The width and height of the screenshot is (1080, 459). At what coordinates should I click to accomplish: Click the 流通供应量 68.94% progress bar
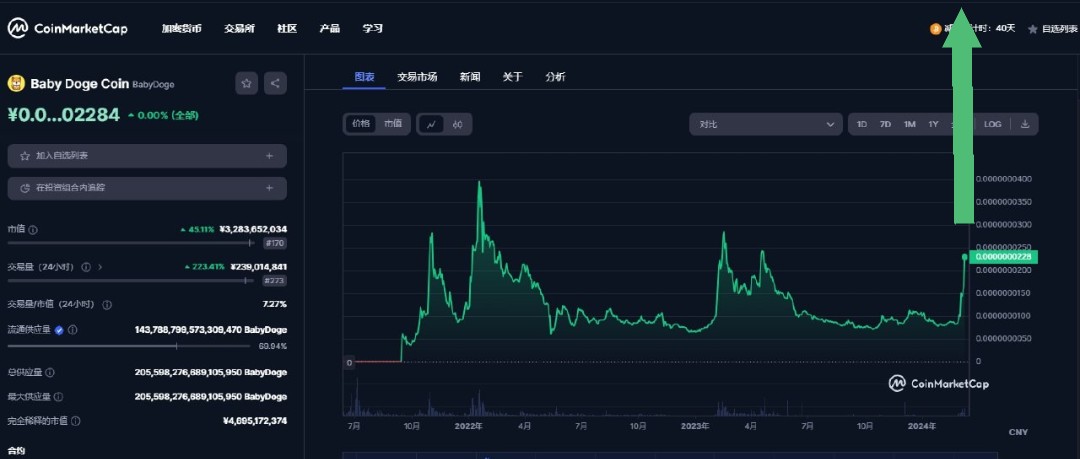[130, 346]
